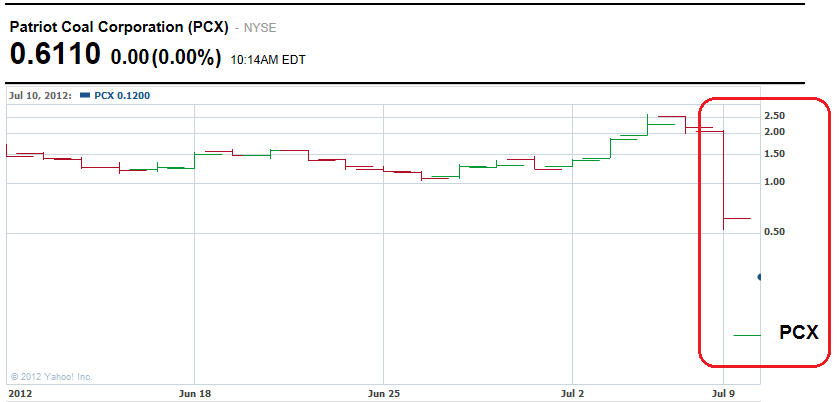839x402 pixels.
Task: Click the lowest red price bar beside PCX
Action: coord(747,335)
